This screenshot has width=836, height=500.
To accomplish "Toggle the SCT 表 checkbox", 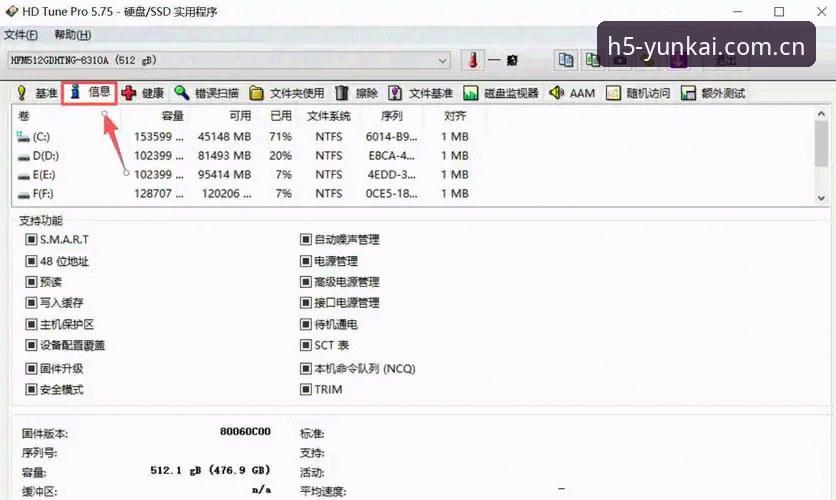I will (x=306, y=345).
